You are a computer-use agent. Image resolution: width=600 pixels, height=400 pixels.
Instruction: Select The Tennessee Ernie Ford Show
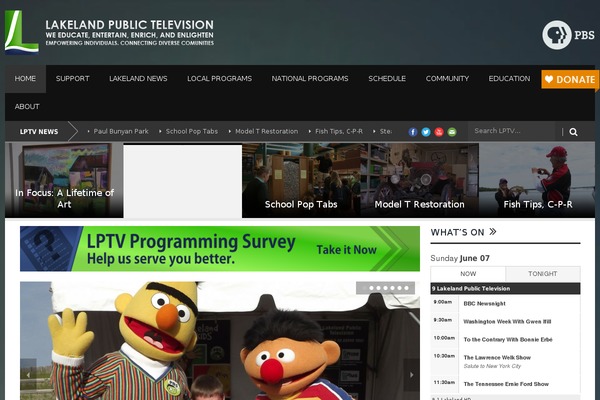click(x=506, y=384)
